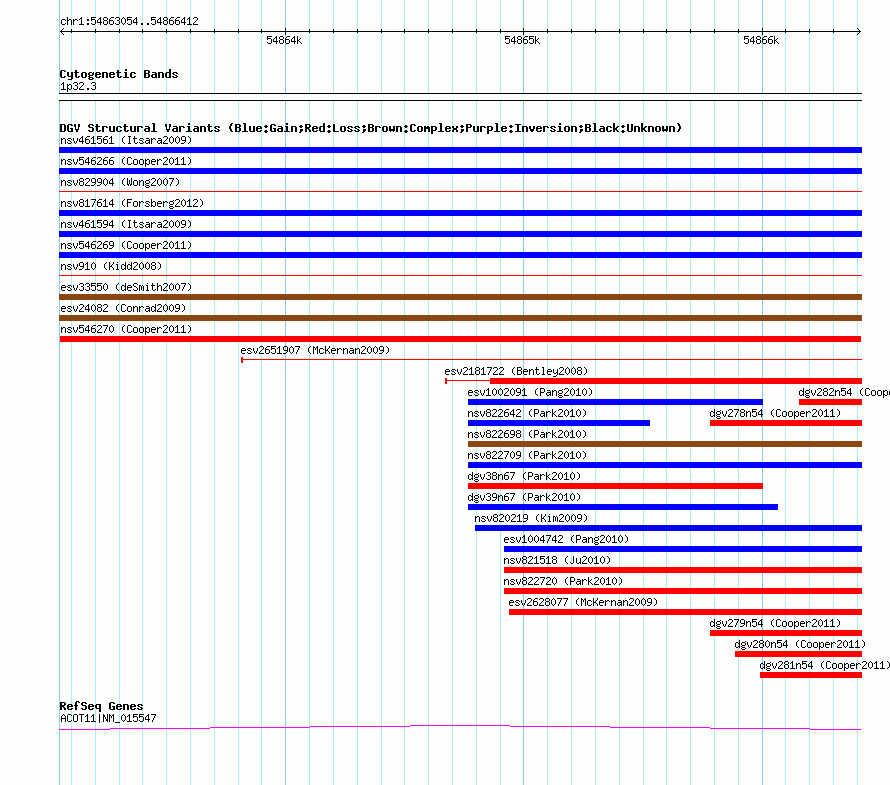Open the dgv280n54 (Cooper2011) label
The width and height of the screenshot is (890, 785).
pyautogui.click(x=800, y=644)
